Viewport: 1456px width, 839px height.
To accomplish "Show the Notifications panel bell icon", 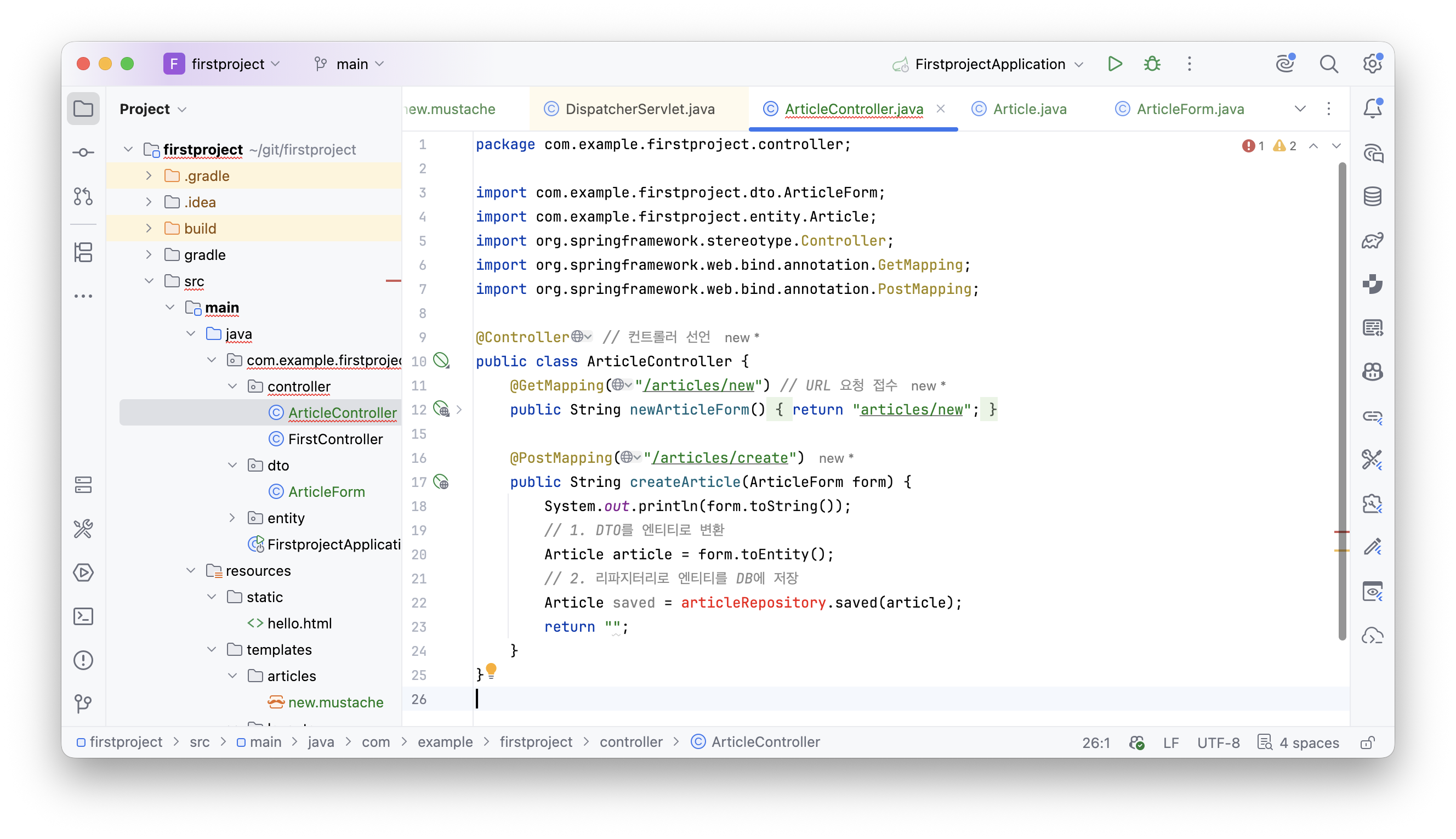I will click(1373, 109).
